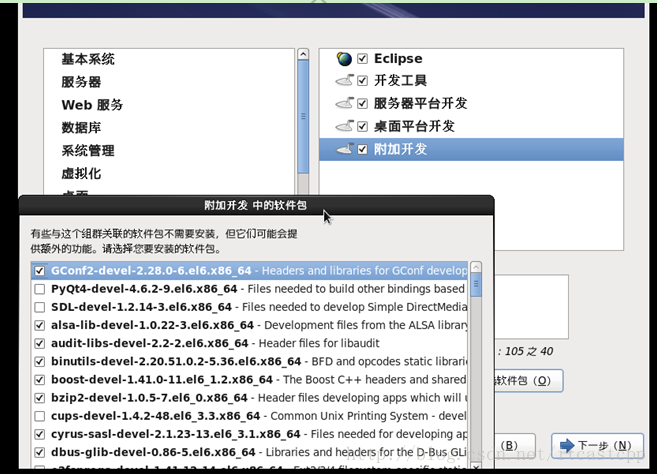Image resolution: width=657 pixels, height=474 pixels.
Task: Select the SDL-devel-1.2.14-3.el6.x86_64 row text
Action: pos(141,307)
